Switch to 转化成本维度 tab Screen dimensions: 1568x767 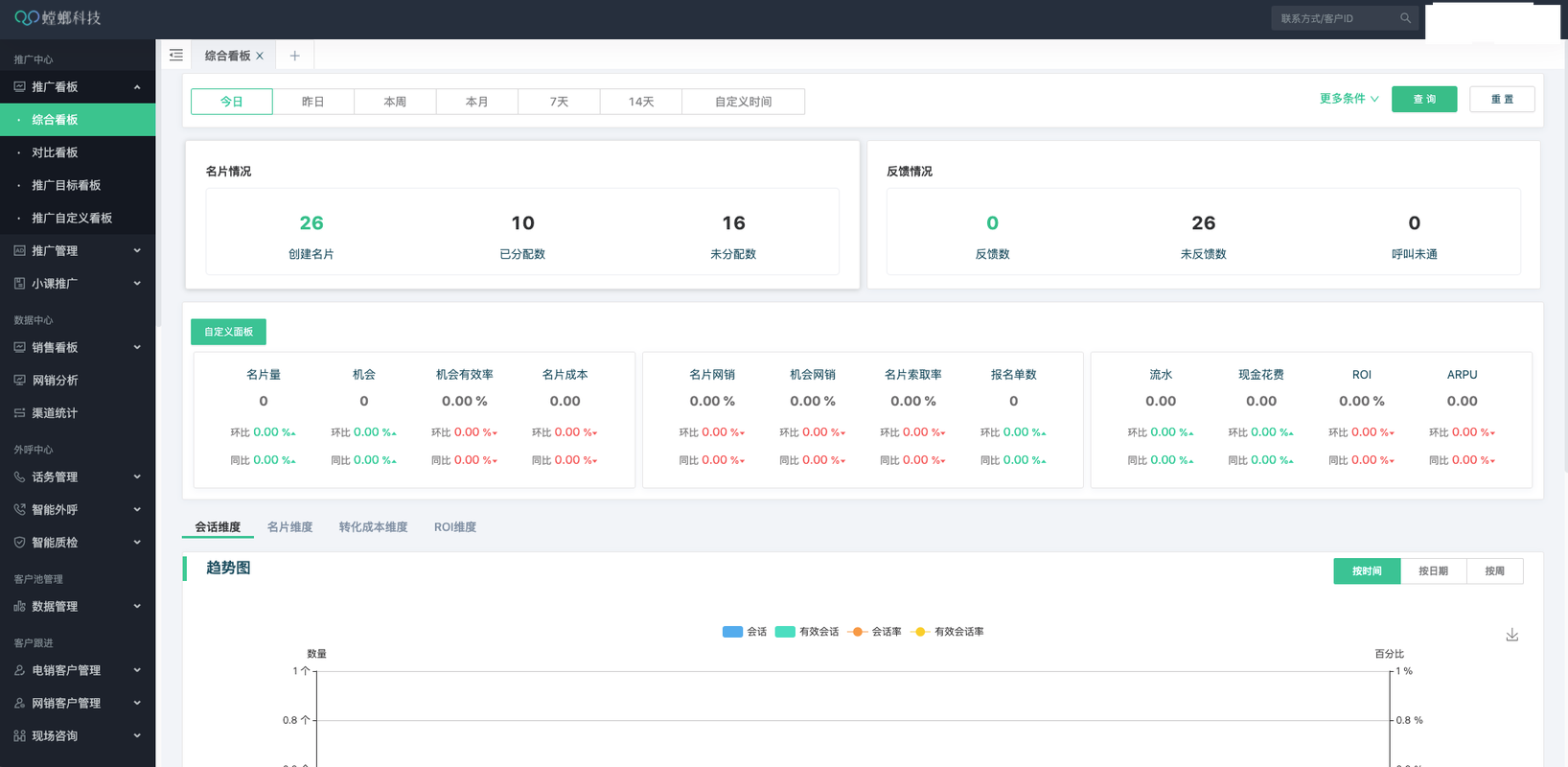point(373,527)
